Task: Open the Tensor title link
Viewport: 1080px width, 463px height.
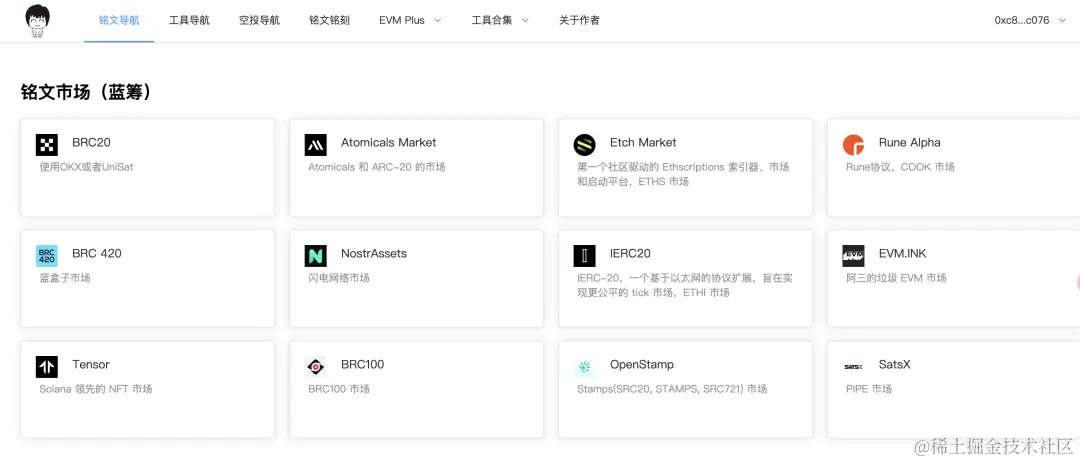Action: [91, 364]
